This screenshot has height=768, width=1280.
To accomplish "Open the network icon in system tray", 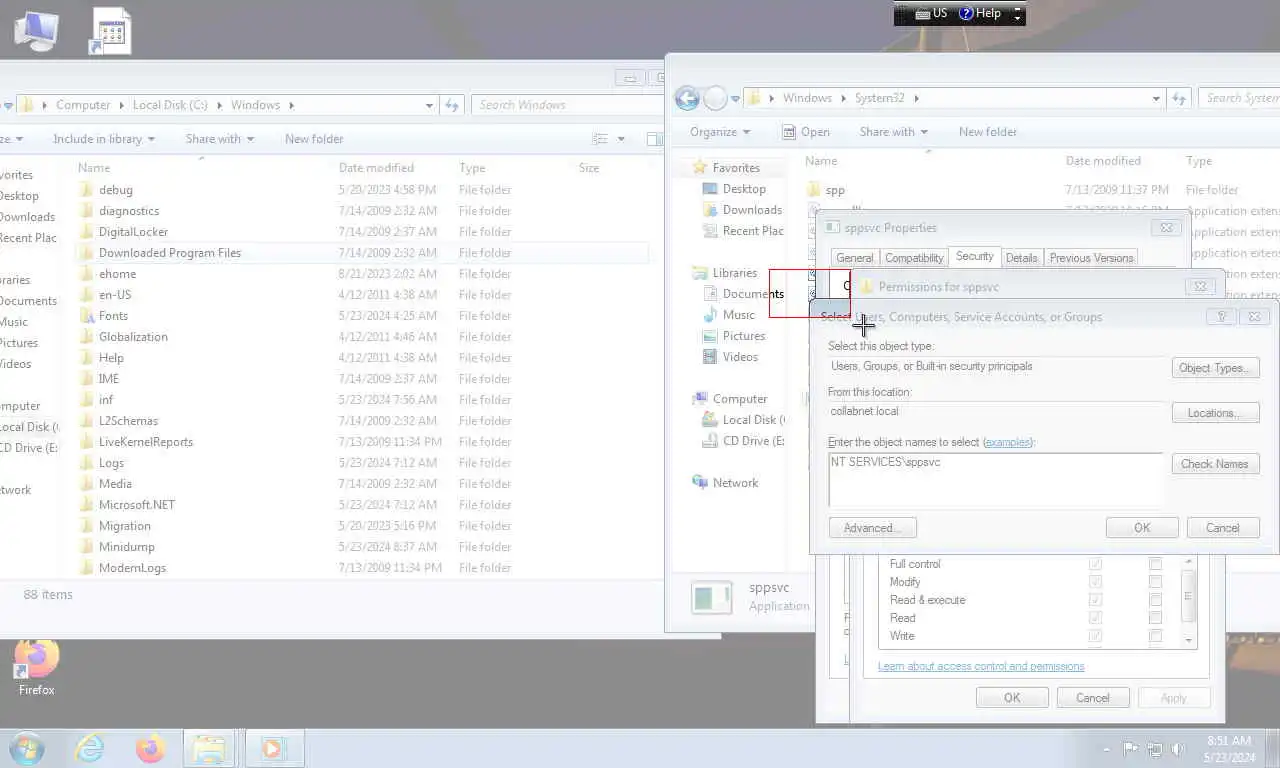I will (x=1154, y=749).
